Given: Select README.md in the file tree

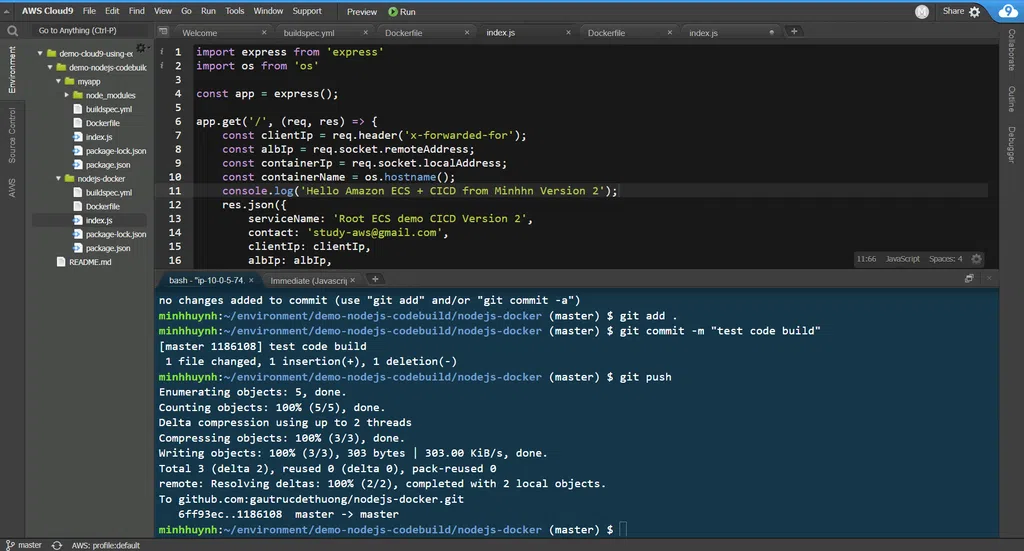Looking at the screenshot, I should click(90, 262).
